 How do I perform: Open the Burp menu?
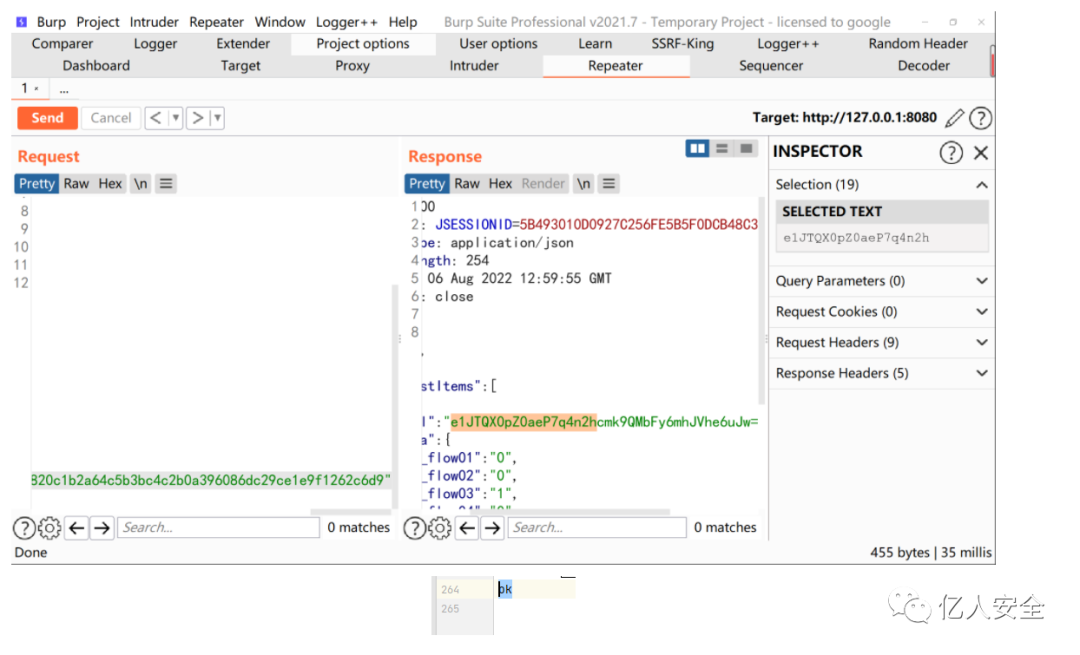pyautogui.click(x=51, y=22)
